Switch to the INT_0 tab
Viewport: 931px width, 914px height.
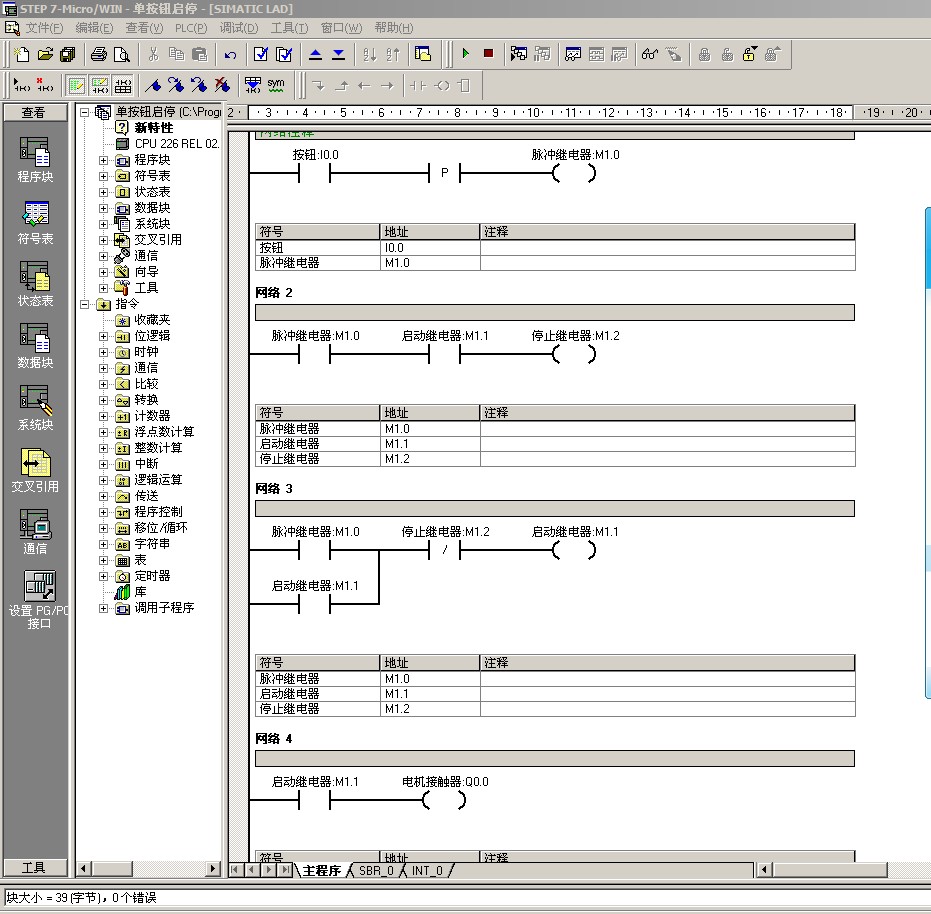427,871
